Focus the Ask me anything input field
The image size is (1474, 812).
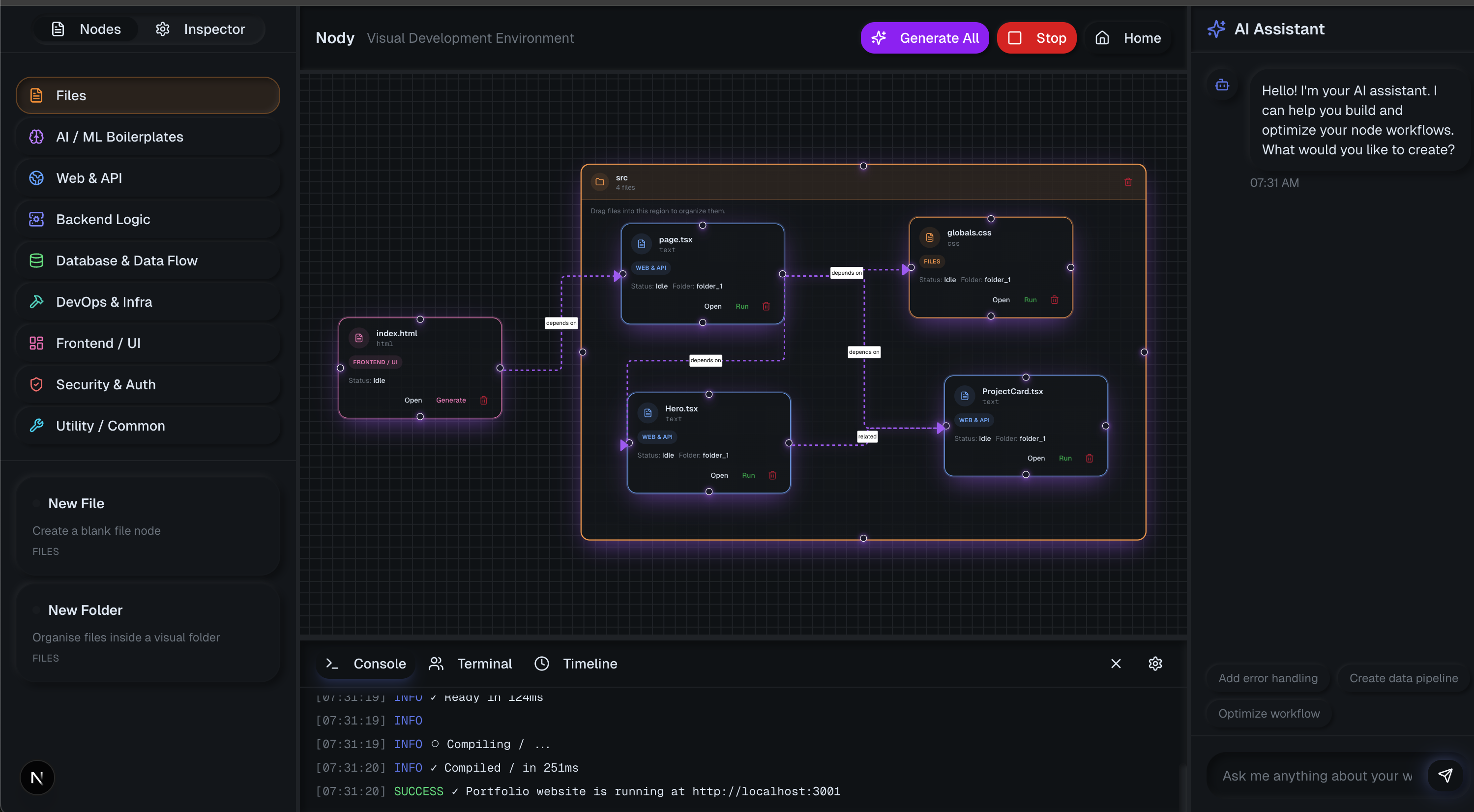click(1316, 775)
